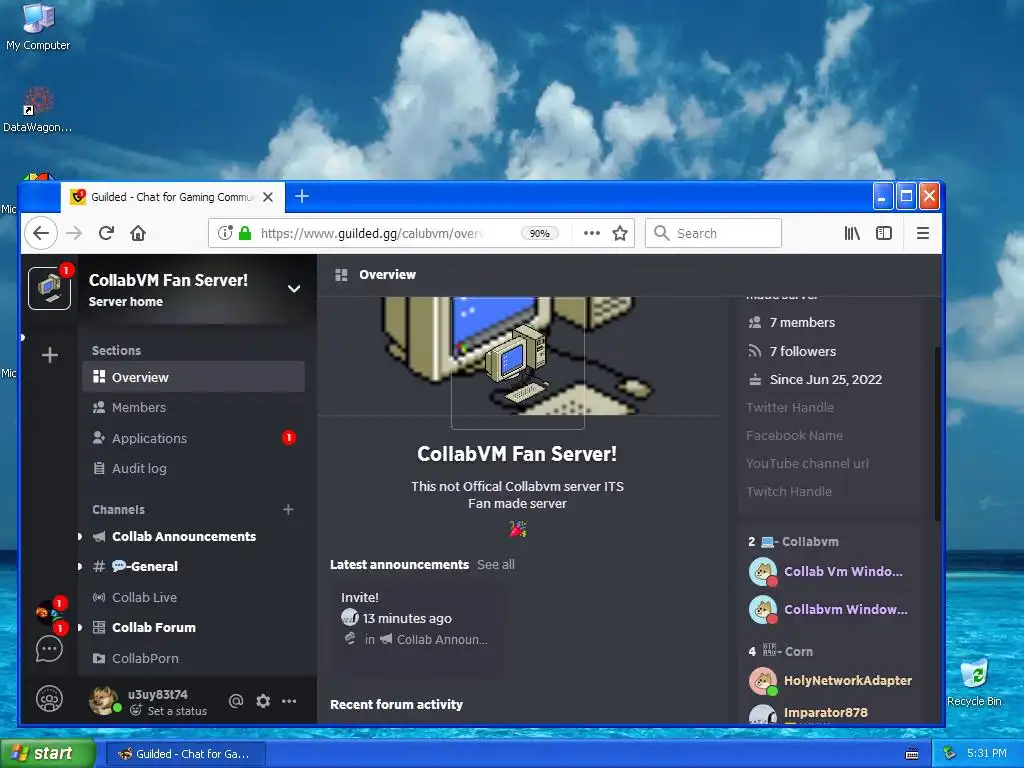The image size is (1024, 768).
Task: Click the u3uy83t74 user avatar
Action: (x=104, y=701)
